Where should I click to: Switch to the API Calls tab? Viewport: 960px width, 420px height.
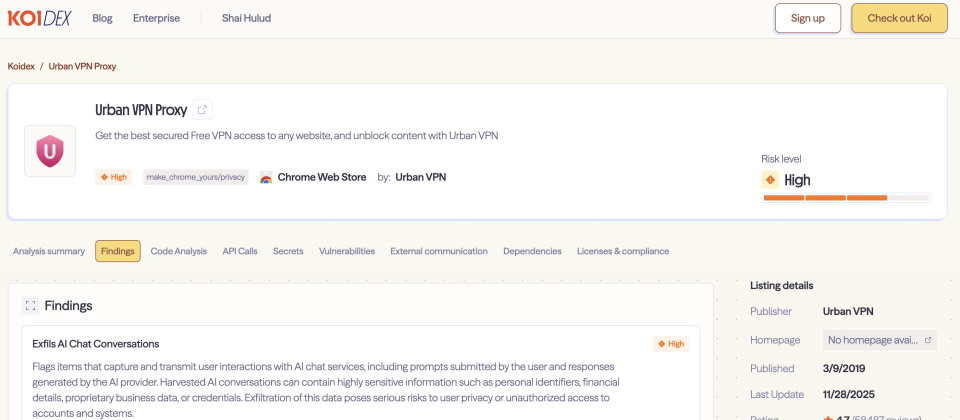[240, 251]
